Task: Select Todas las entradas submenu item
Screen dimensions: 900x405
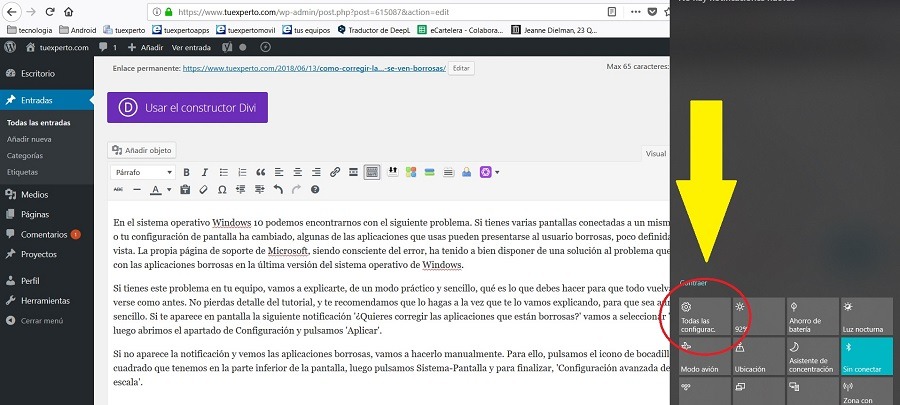Action: coord(38,123)
